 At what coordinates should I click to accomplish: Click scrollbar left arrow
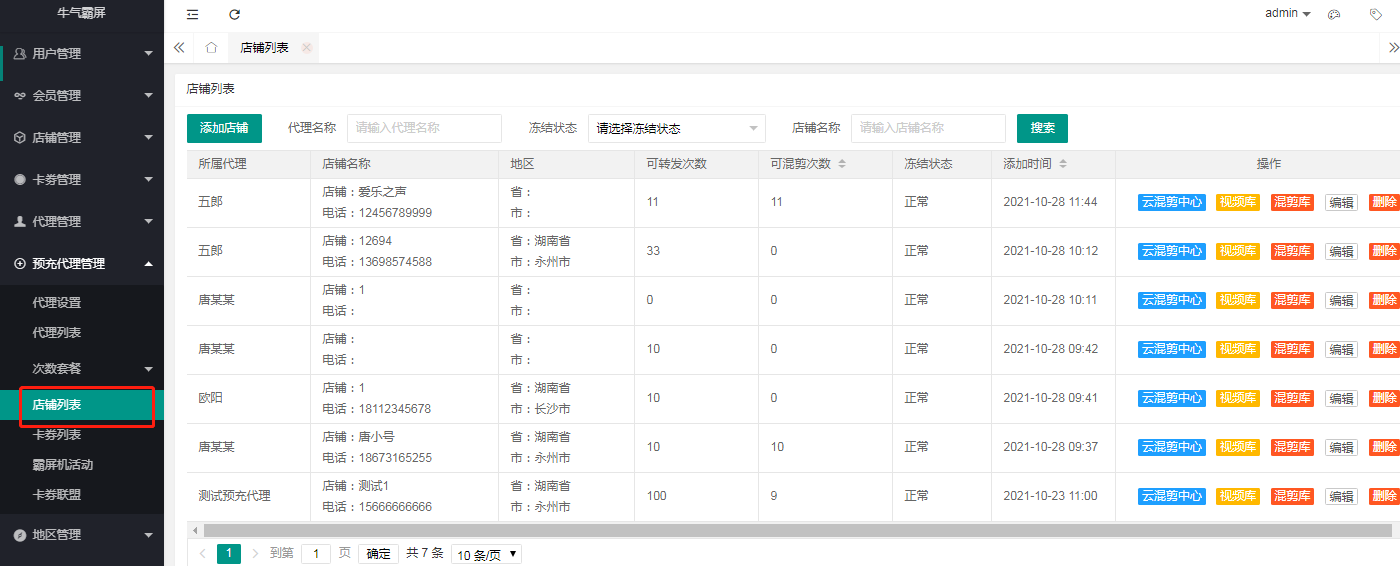(195, 530)
